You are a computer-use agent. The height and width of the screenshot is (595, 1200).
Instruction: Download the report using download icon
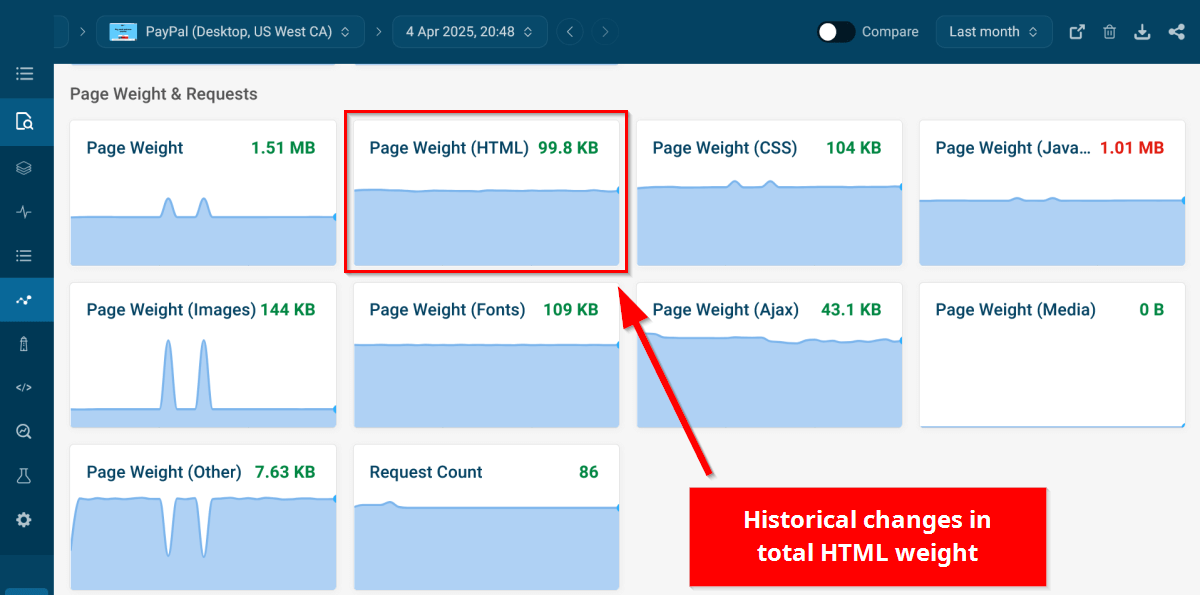coord(1142,32)
